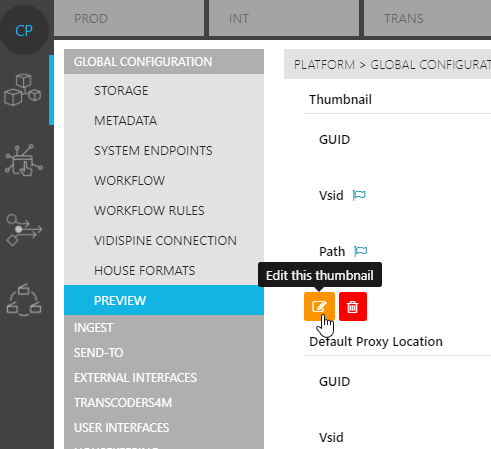Click the flag icon next to Vsid

pyautogui.click(x=359, y=195)
